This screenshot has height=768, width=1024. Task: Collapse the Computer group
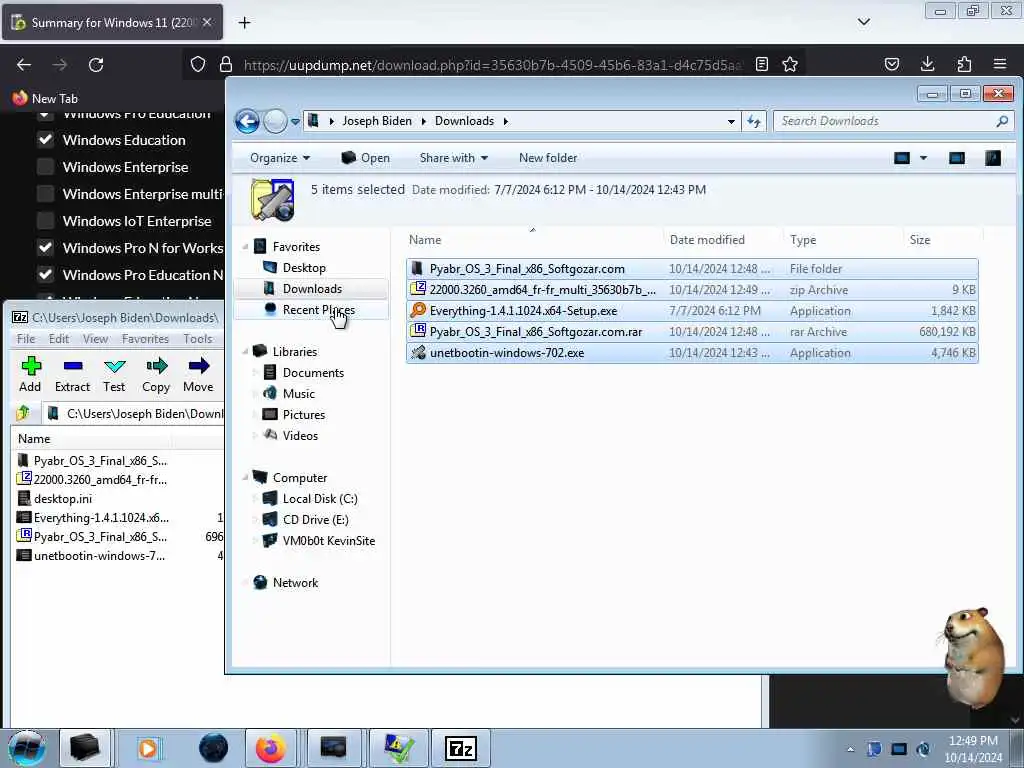coord(246,477)
